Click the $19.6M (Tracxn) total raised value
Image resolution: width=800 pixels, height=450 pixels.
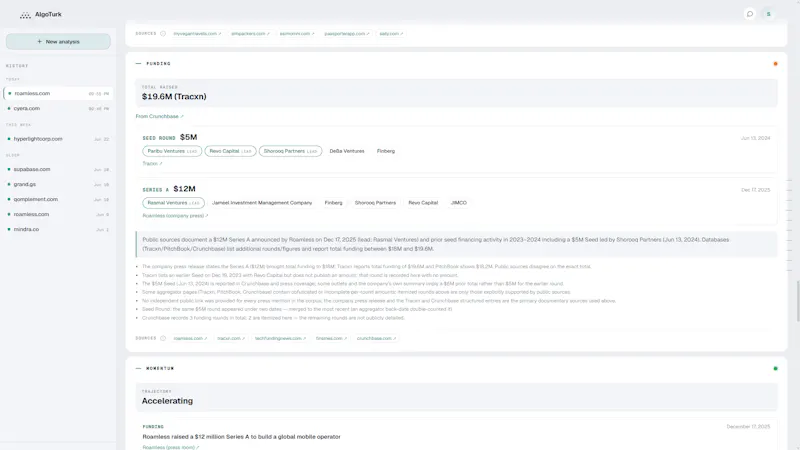click(174, 96)
